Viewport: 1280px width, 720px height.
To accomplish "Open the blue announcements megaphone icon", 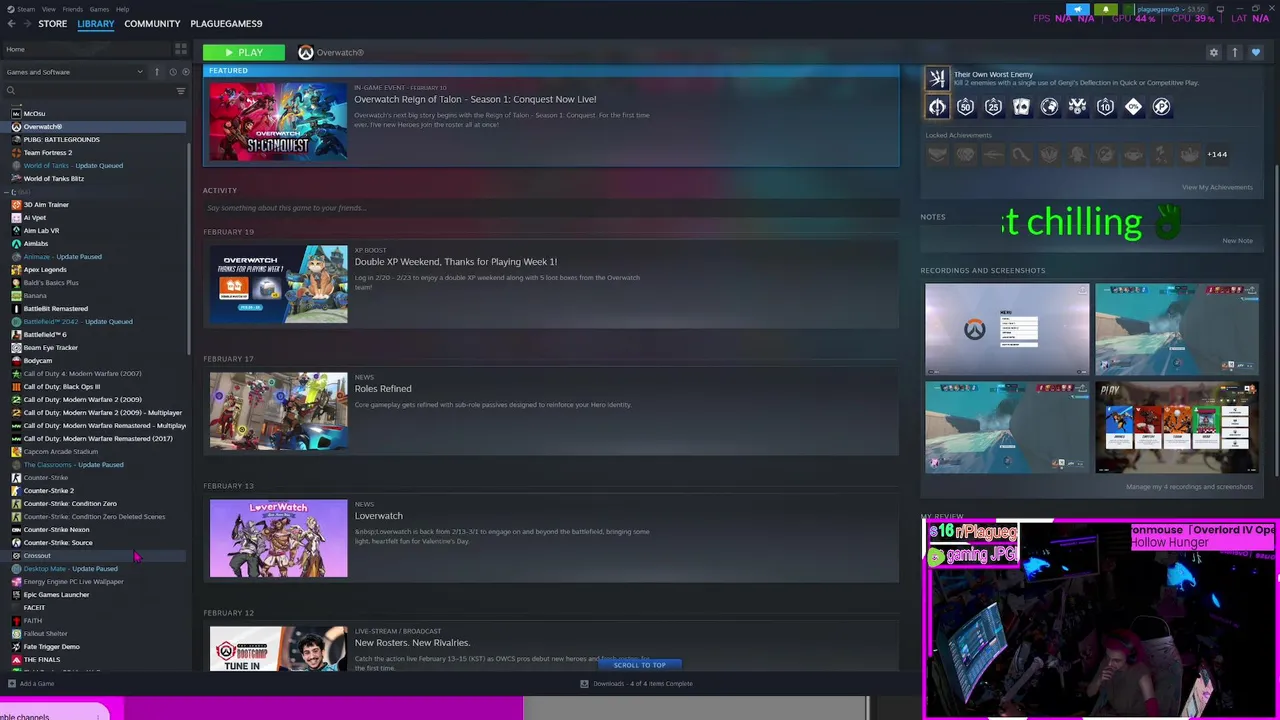I will pos(1078,9).
